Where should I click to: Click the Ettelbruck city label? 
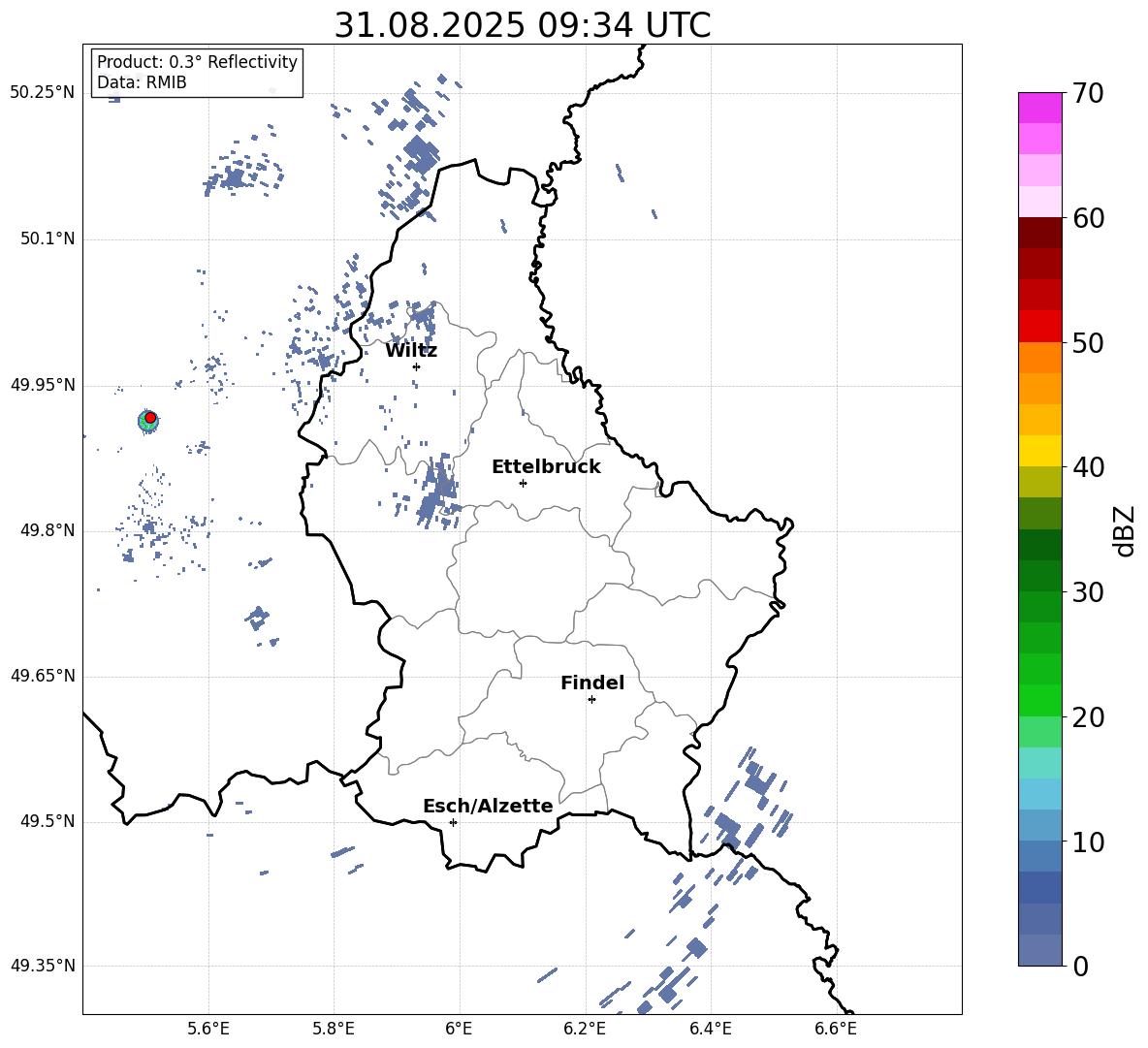pyautogui.click(x=546, y=467)
